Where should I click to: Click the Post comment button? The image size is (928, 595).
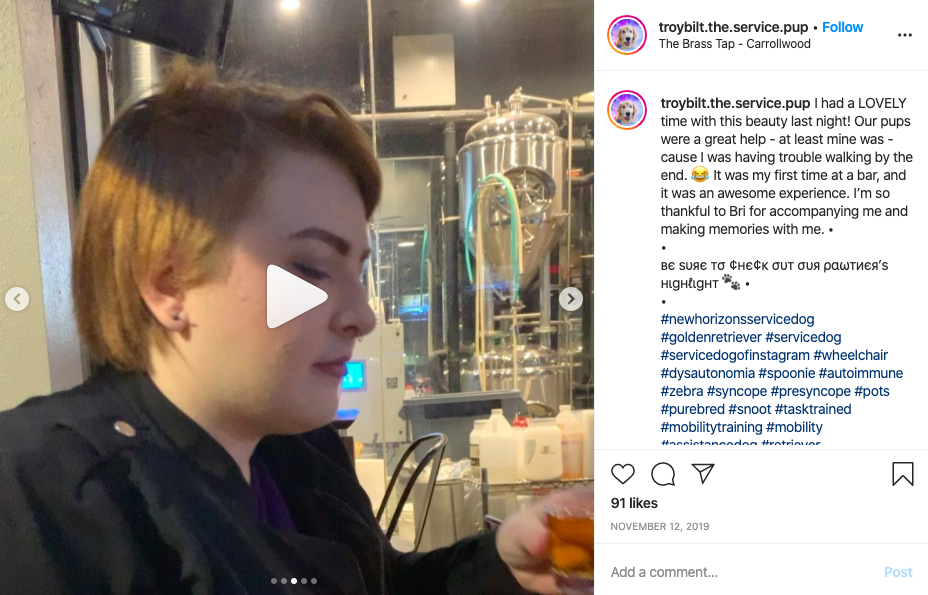(898, 572)
